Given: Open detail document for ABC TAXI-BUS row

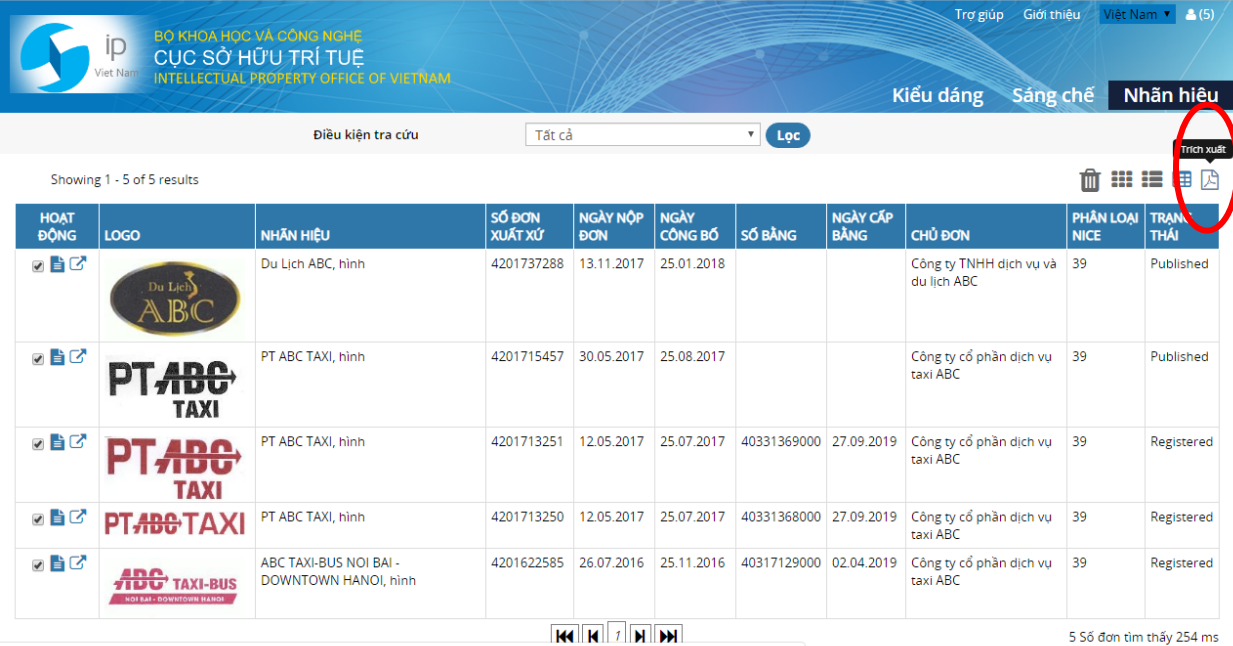Looking at the screenshot, I should pyautogui.click(x=58, y=563).
